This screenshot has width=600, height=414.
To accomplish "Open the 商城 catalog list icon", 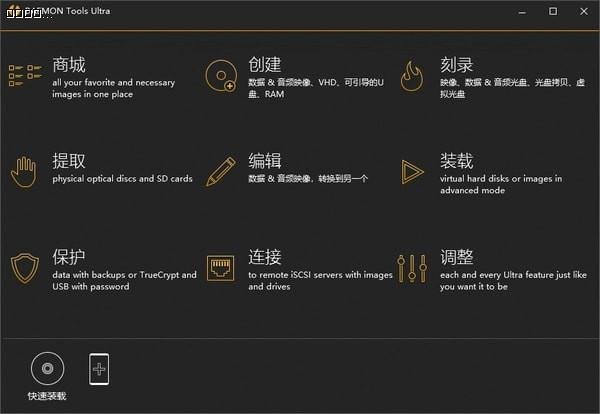I will click(25, 75).
